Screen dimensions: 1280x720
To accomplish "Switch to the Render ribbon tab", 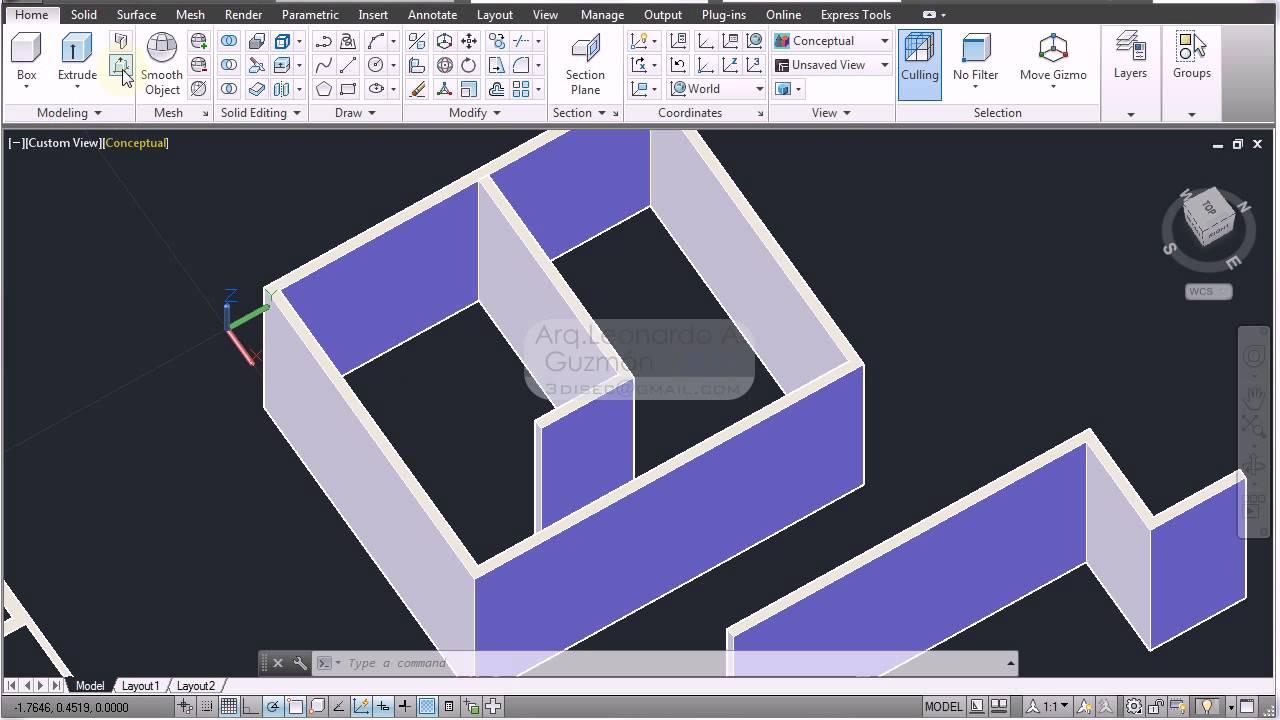I will click(x=243, y=15).
